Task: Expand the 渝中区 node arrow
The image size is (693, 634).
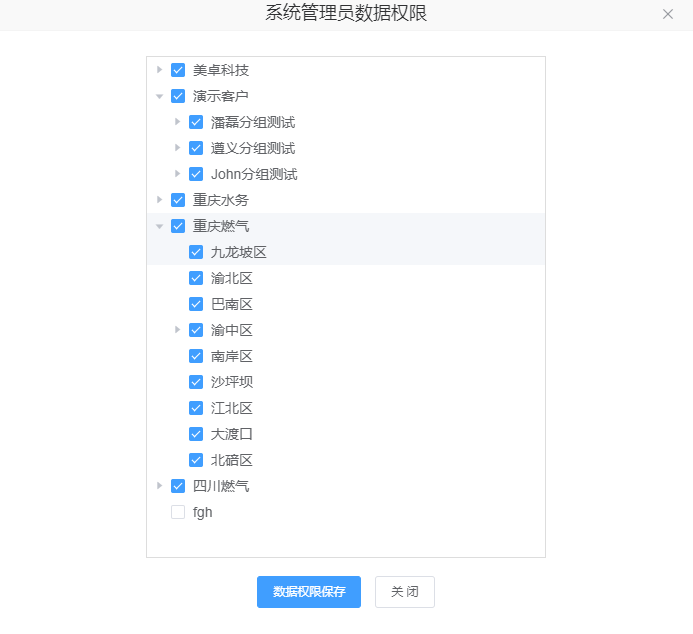Action: coord(177,330)
